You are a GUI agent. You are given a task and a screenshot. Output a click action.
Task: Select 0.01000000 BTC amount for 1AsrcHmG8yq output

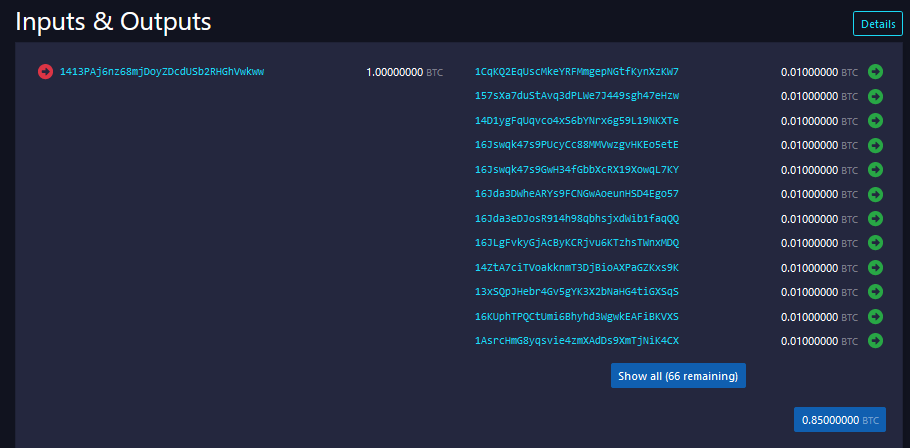(x=819, y=342)
